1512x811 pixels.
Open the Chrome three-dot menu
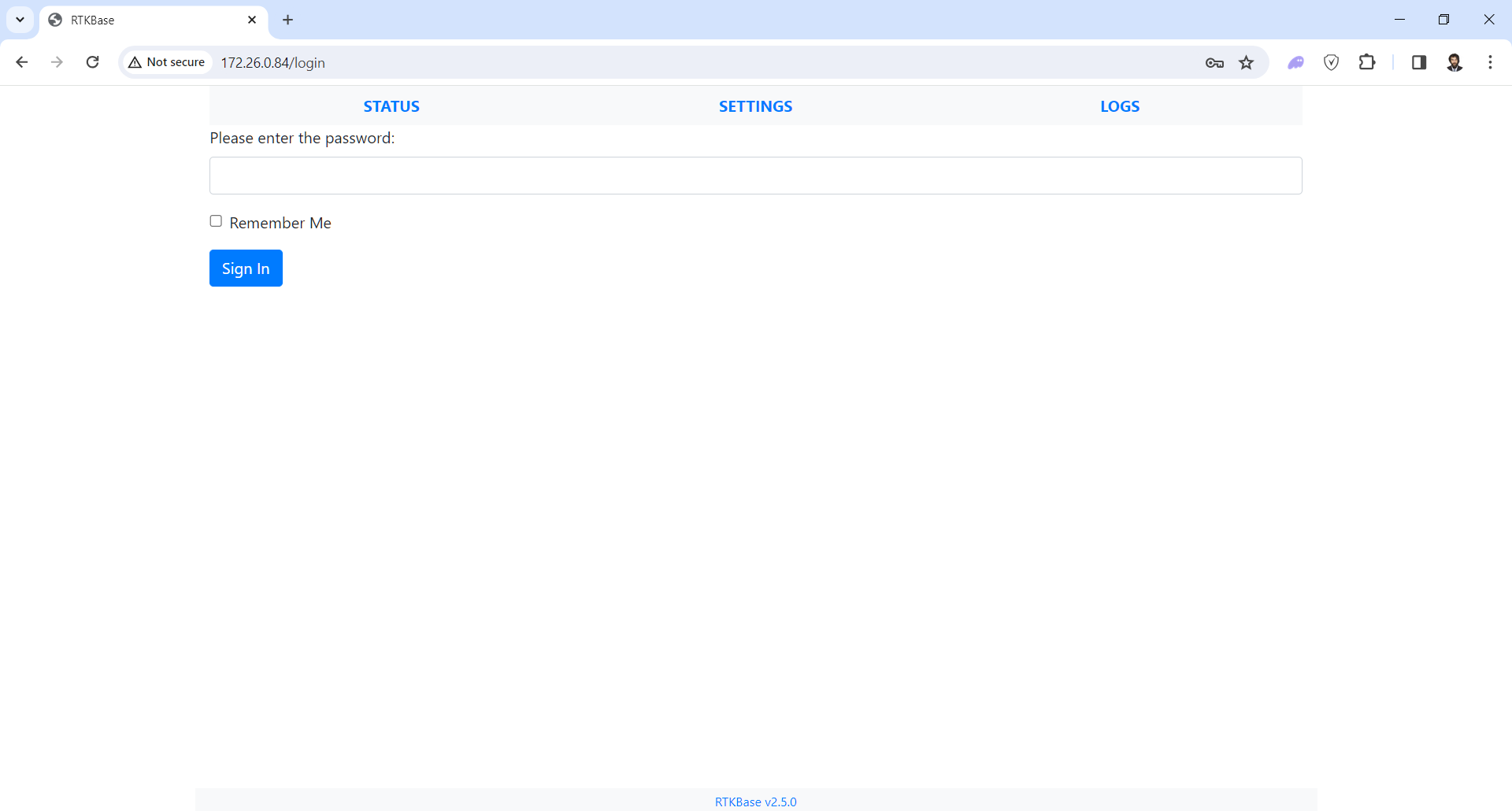pyautogui.click(x=1490, y=62)
